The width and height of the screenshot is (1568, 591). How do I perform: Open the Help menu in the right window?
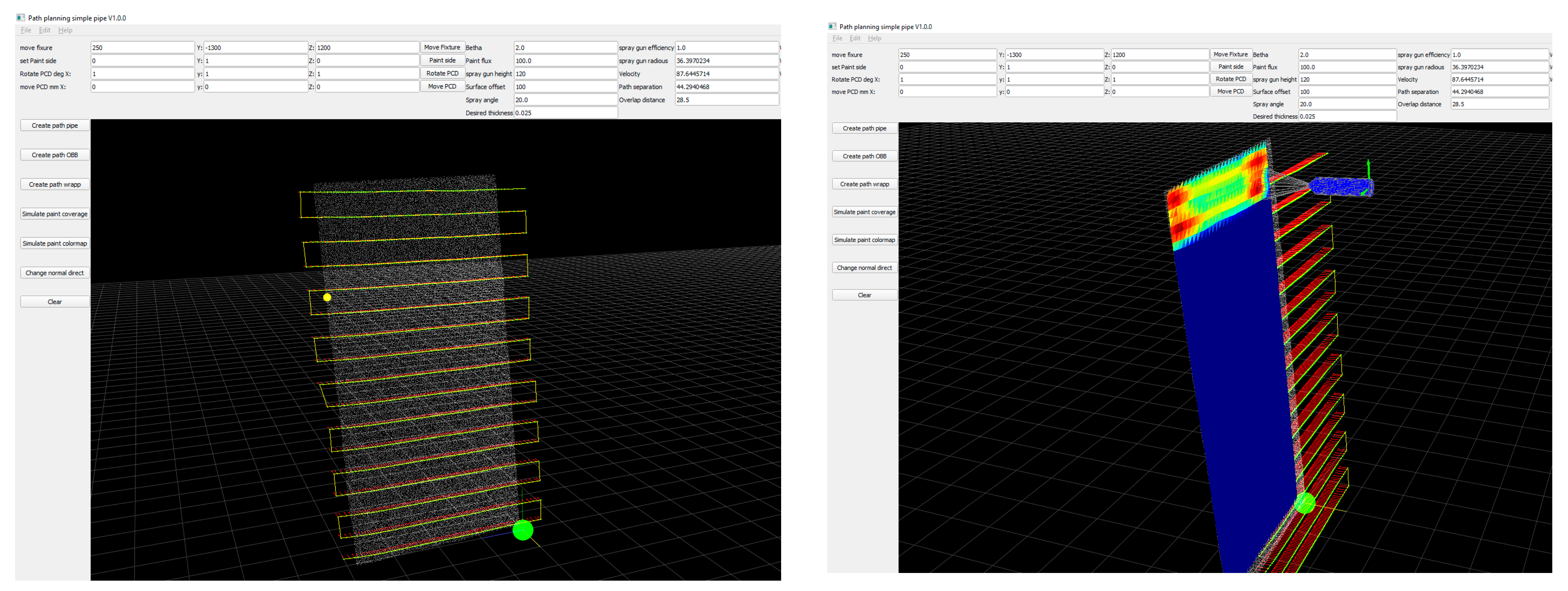(x=874, y=38)
